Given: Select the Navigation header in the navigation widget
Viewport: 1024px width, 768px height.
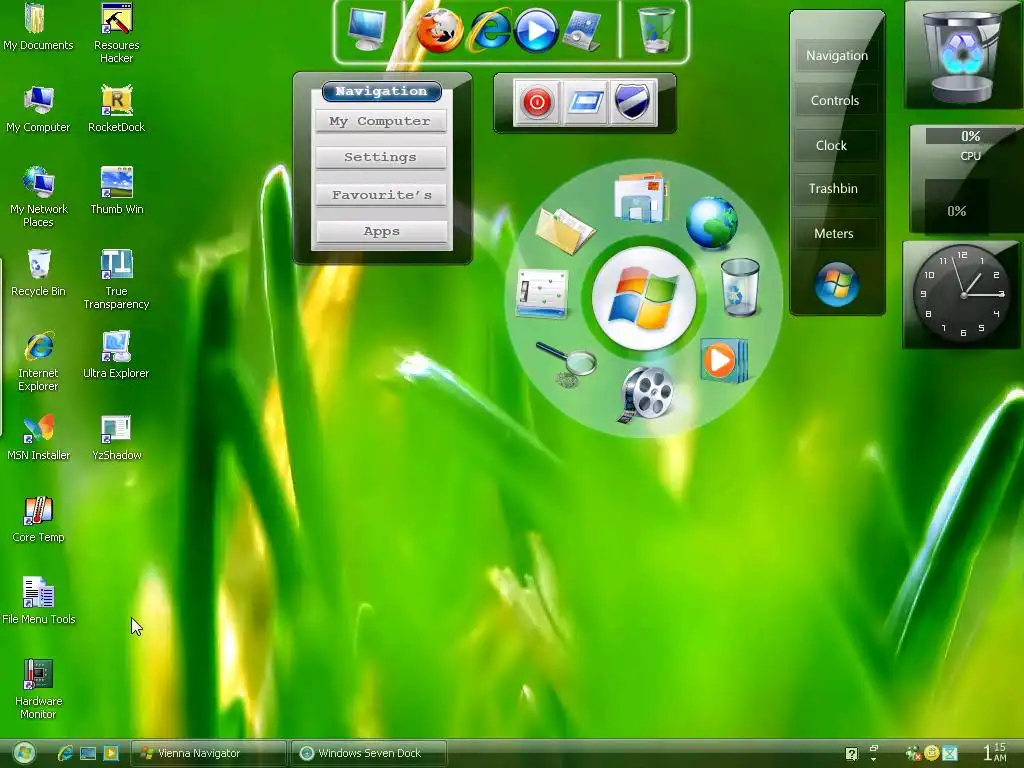Looking at the screenshot, I should point(381,91).
